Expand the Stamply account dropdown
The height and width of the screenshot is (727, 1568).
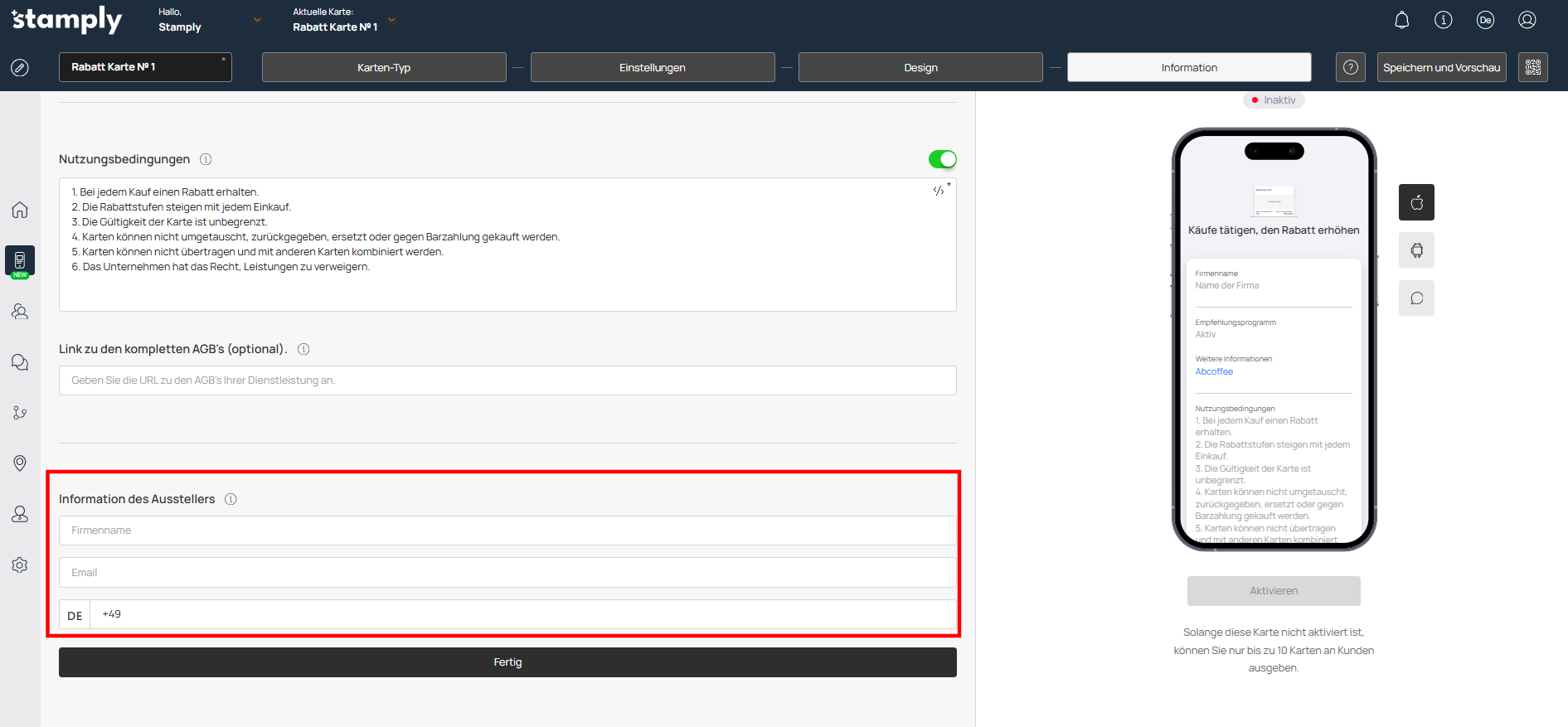click(257, 20)
